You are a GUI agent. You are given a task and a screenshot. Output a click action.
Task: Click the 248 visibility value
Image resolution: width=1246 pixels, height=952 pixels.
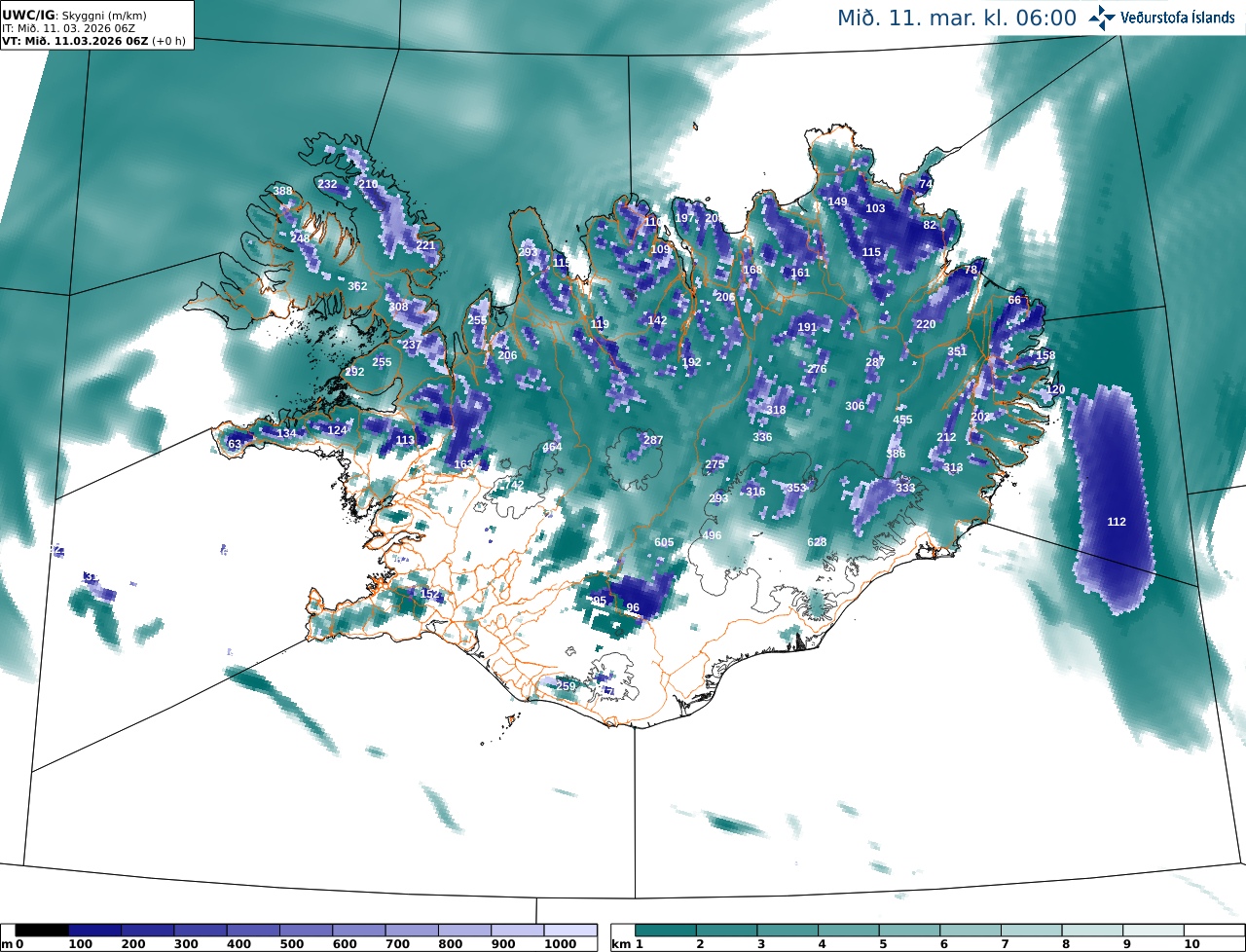(301, 238)
